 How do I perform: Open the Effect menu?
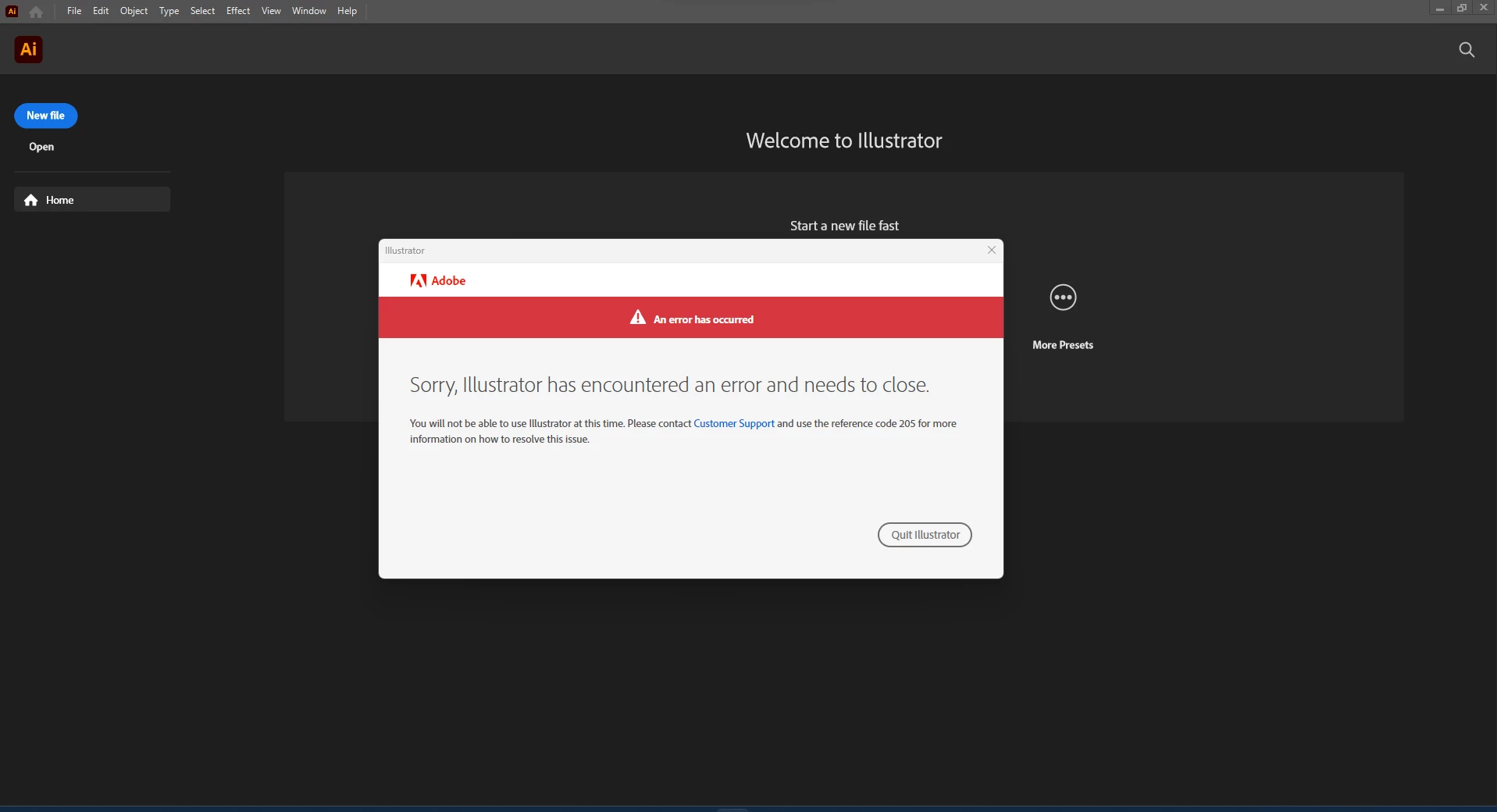click(238, 11)
